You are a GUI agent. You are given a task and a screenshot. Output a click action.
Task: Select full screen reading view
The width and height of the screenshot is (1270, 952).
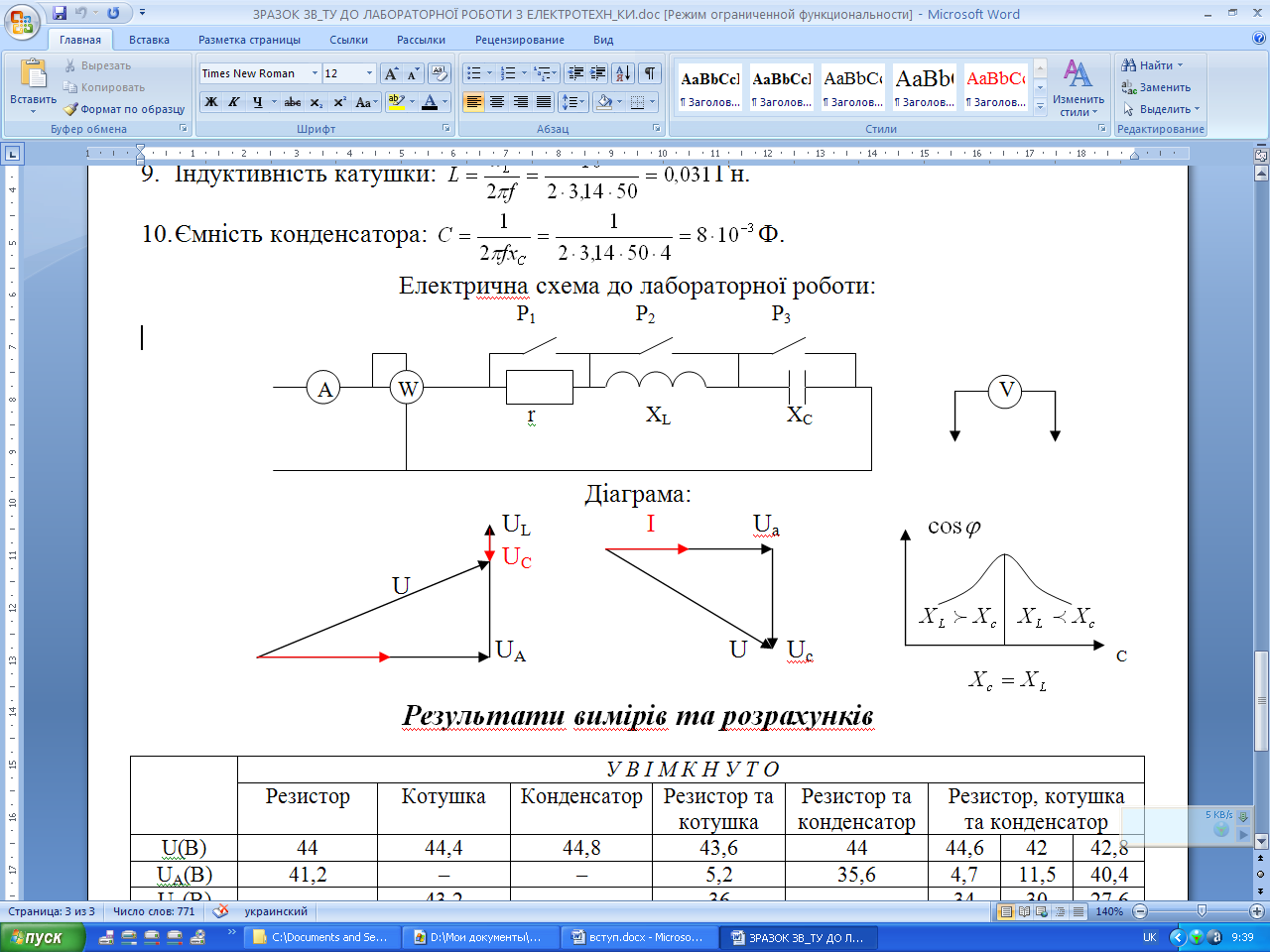[1024, 911]
